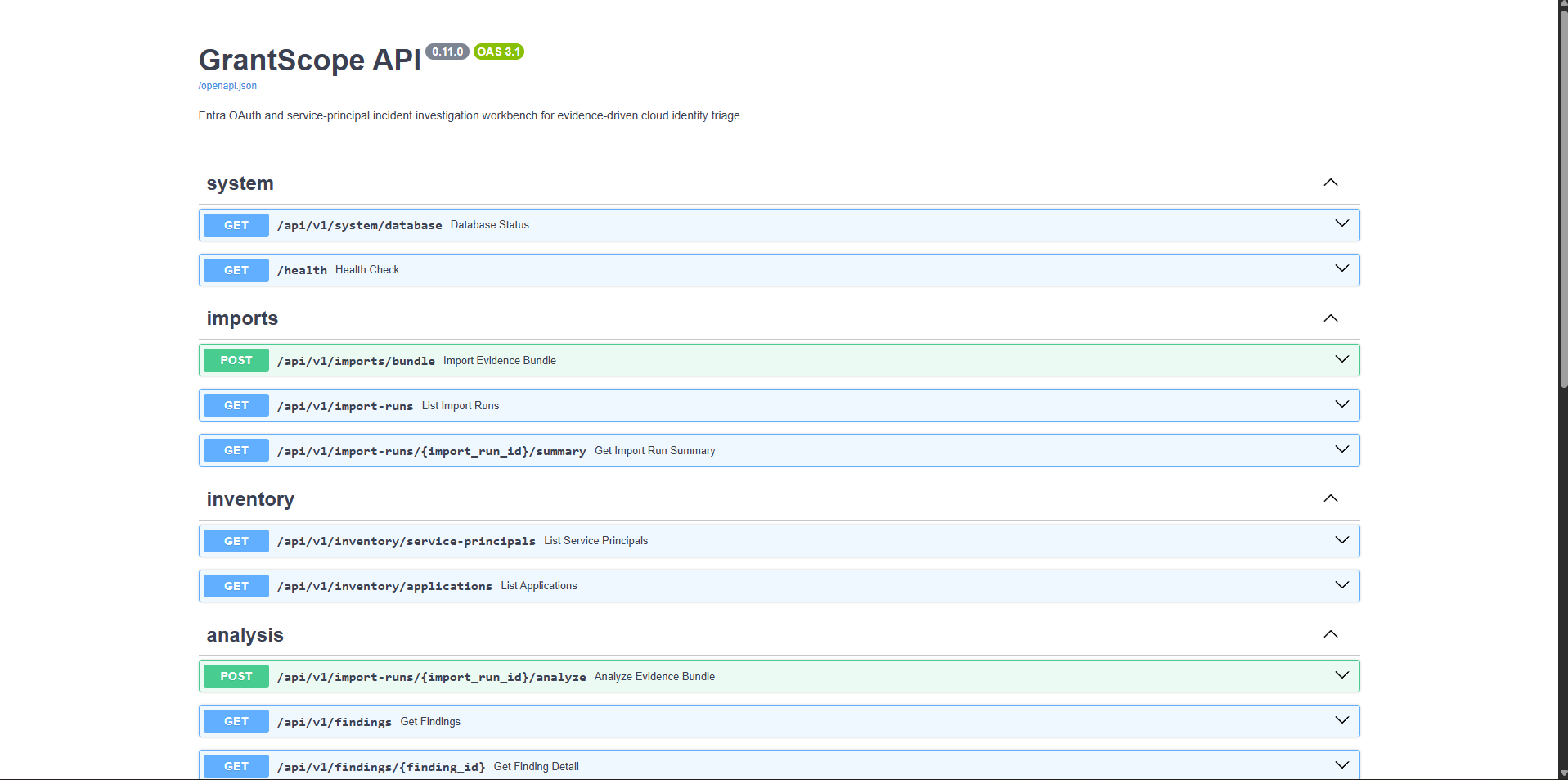1568x780 pixels.
Task: Expand Get Findings endpoint arrow
Action: (x=1342, y=720)
